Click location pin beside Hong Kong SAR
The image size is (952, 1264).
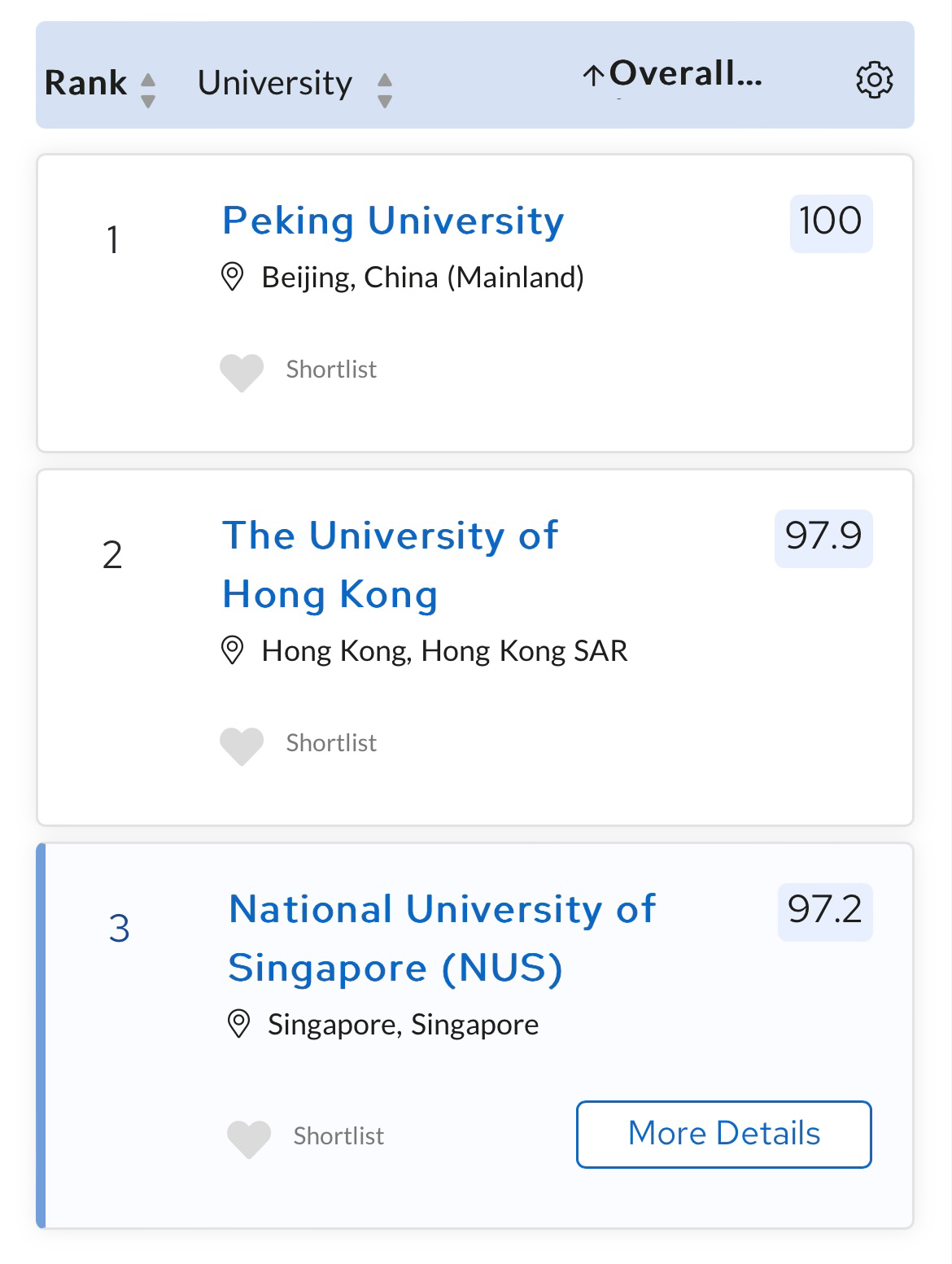click(233, 650)
